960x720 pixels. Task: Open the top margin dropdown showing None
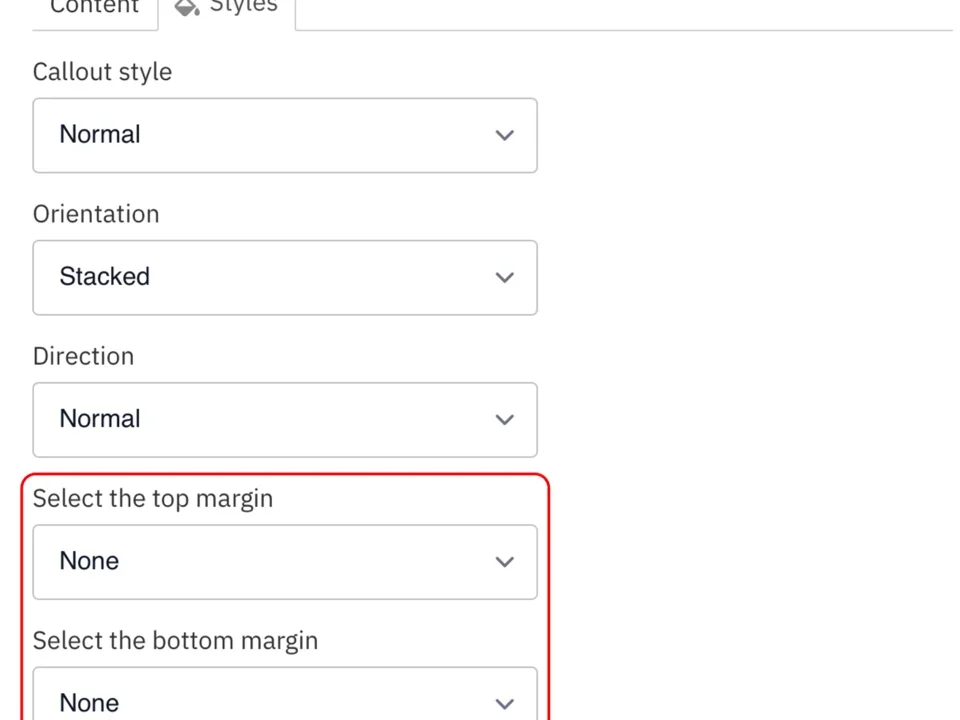pyautogui.click(x=285, y=561)
